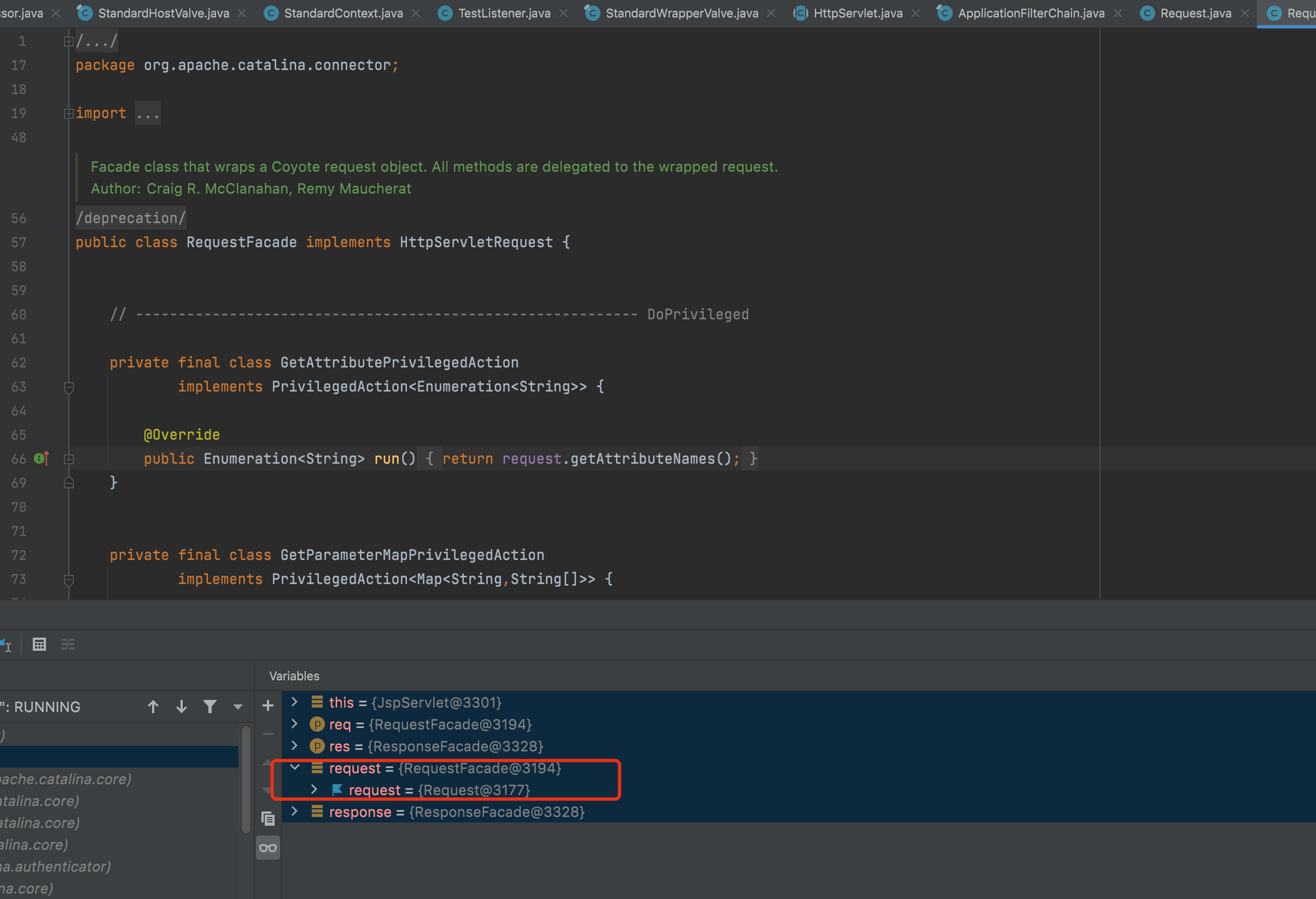Select variable row 'this = {JspServlet@3301}'
Screen dimensions: 1316x899
click(x=799, y=703)
